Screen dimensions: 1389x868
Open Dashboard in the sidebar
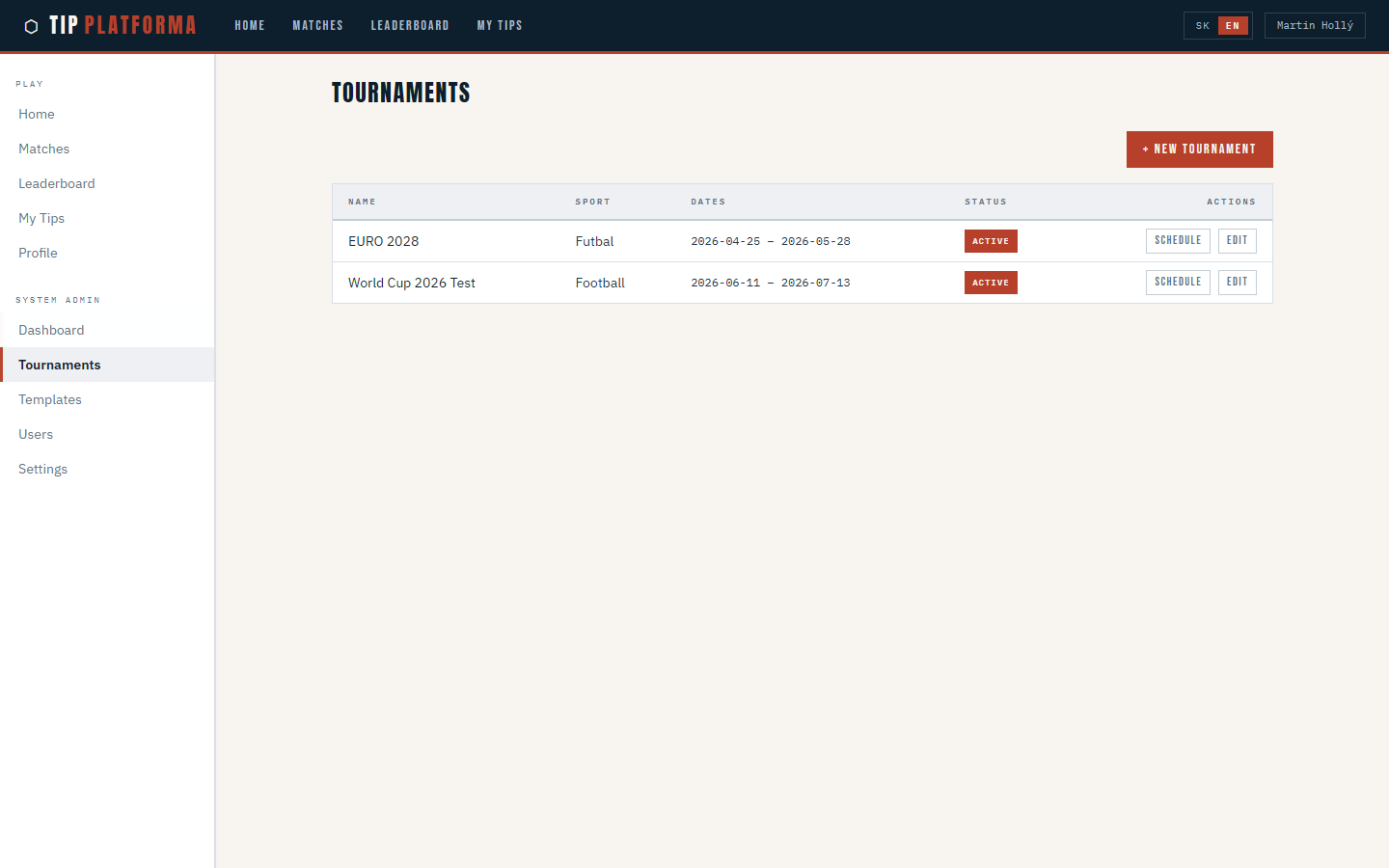click(x=51, y=330)
